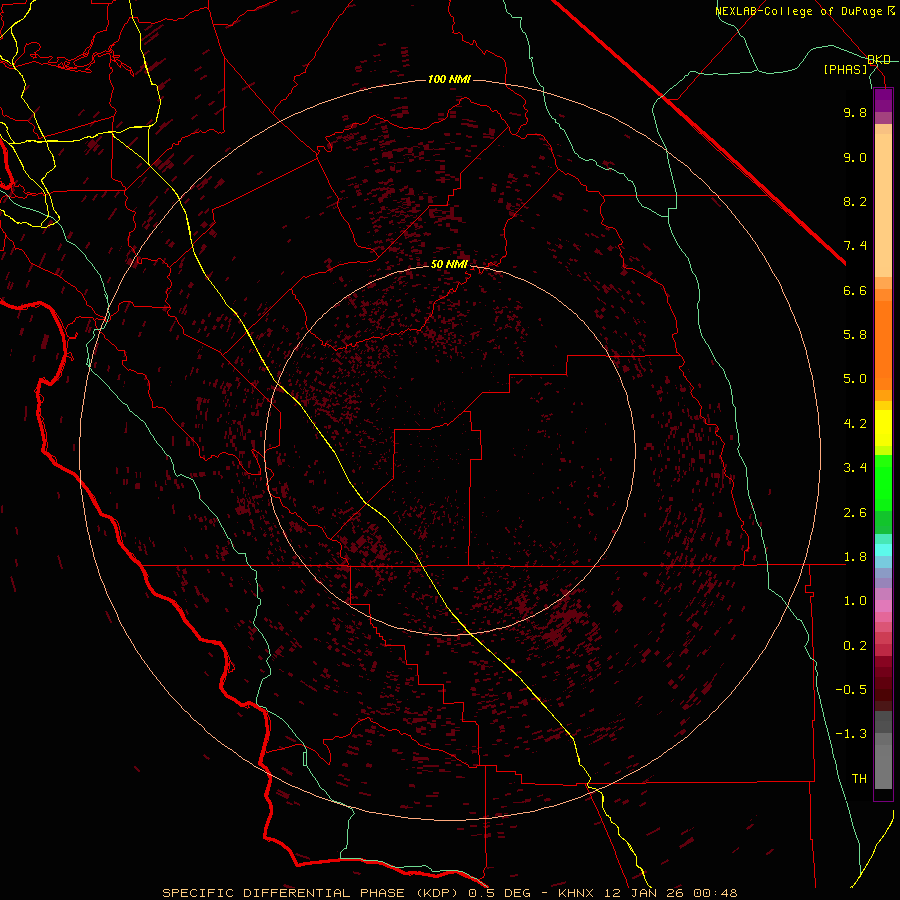The image size is (900, 900).
Task: Click the TH threshold label
Action: [859, 779]
